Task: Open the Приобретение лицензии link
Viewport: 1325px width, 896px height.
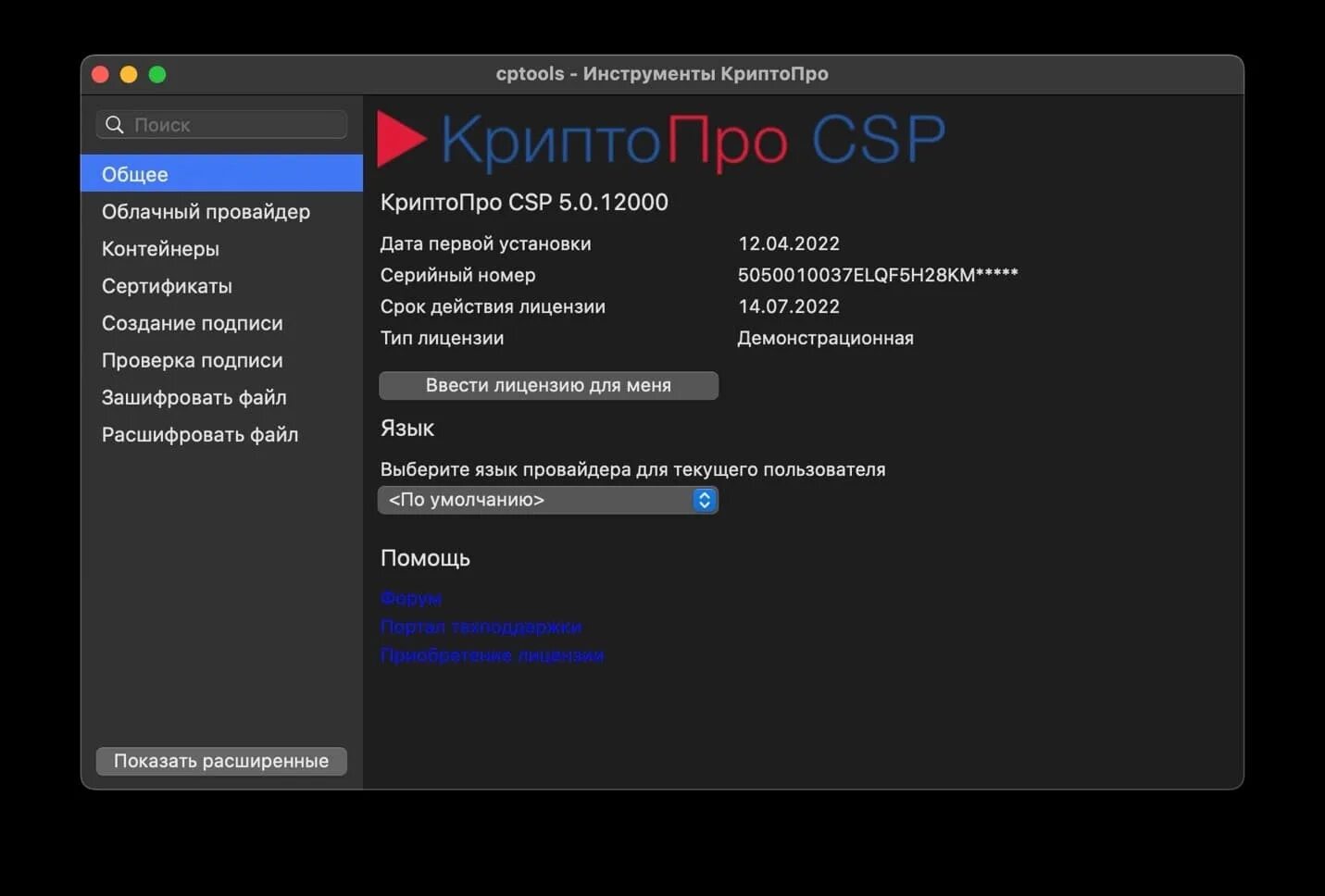Action: tap(492, 655)
